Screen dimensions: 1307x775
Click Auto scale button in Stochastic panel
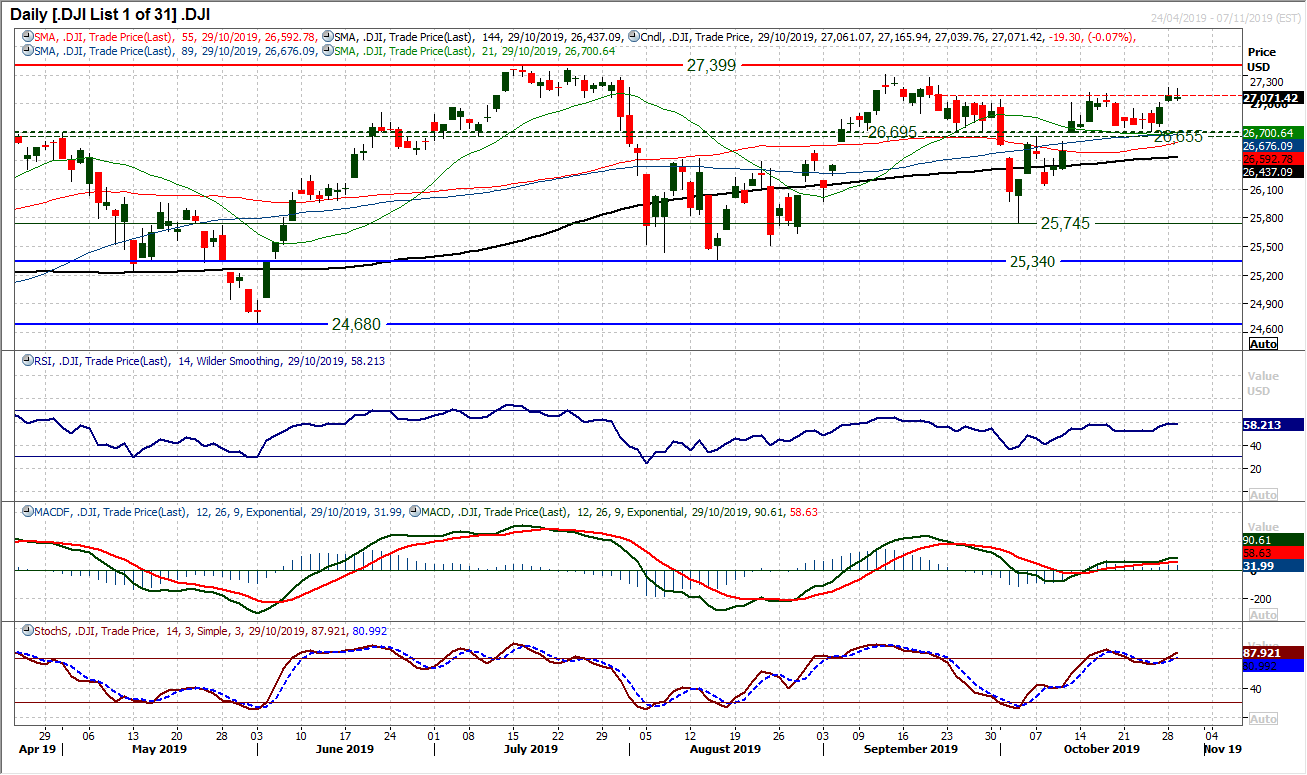(x=1263, y=719)
